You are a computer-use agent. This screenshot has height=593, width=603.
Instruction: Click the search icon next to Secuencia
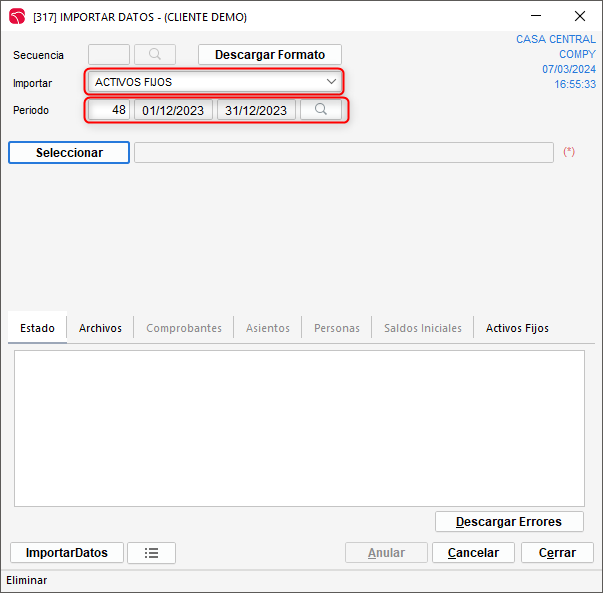pyautogui.click(x=154, y=55)
